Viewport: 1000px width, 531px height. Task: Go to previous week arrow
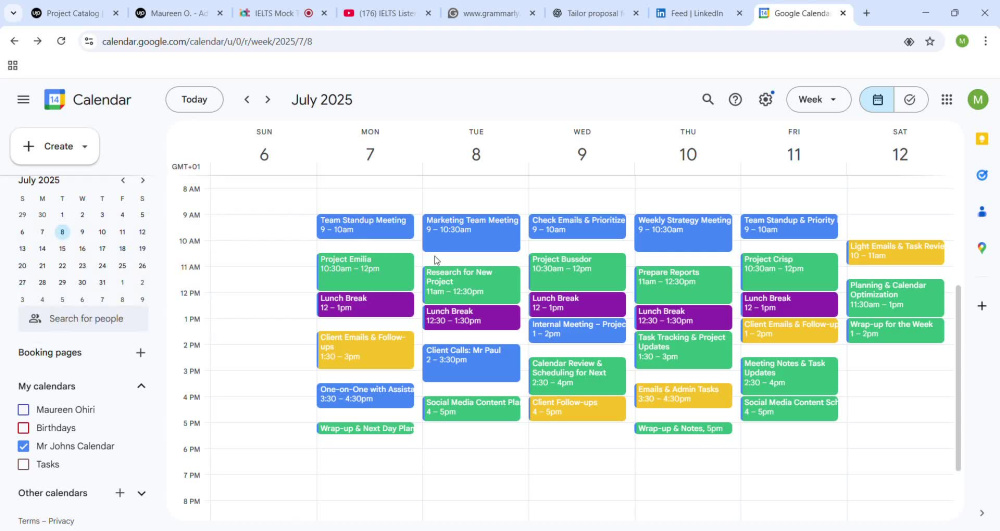pos(247,99)
